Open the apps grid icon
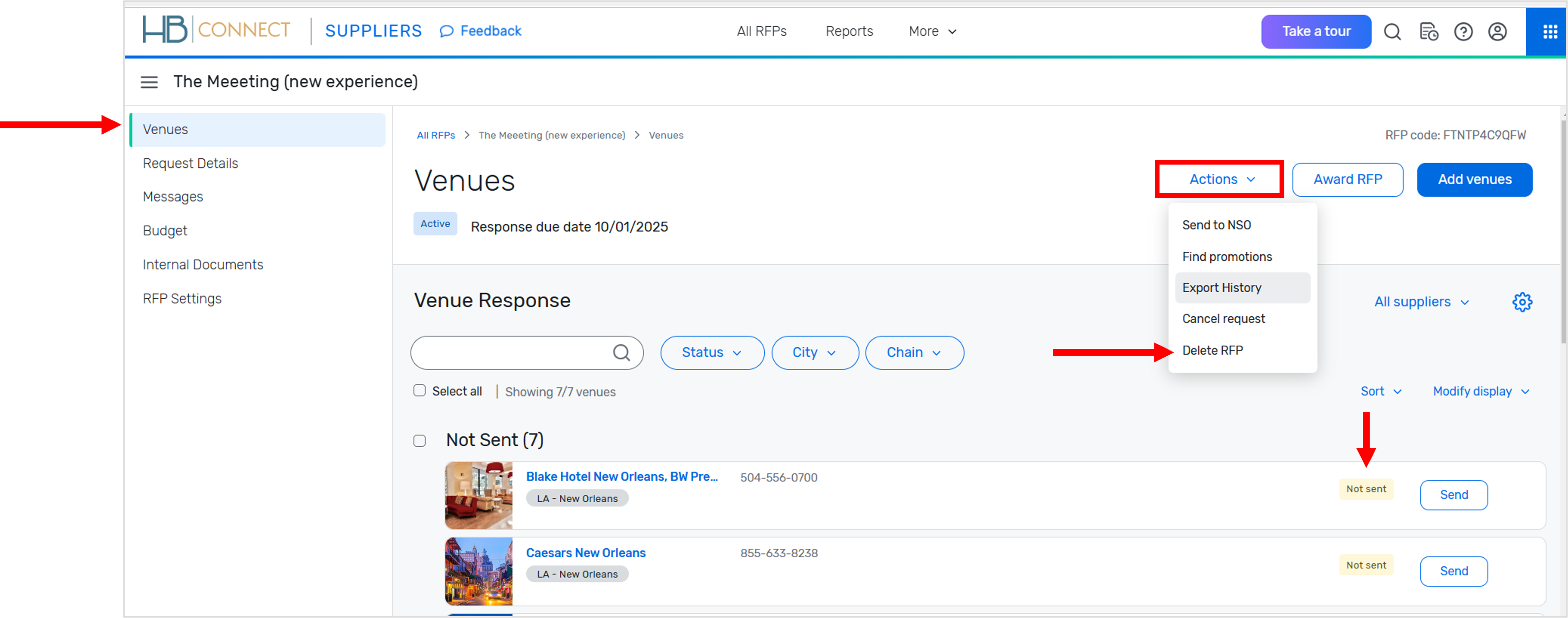This screenshot has width=1568, height=618. (1550, 32)
